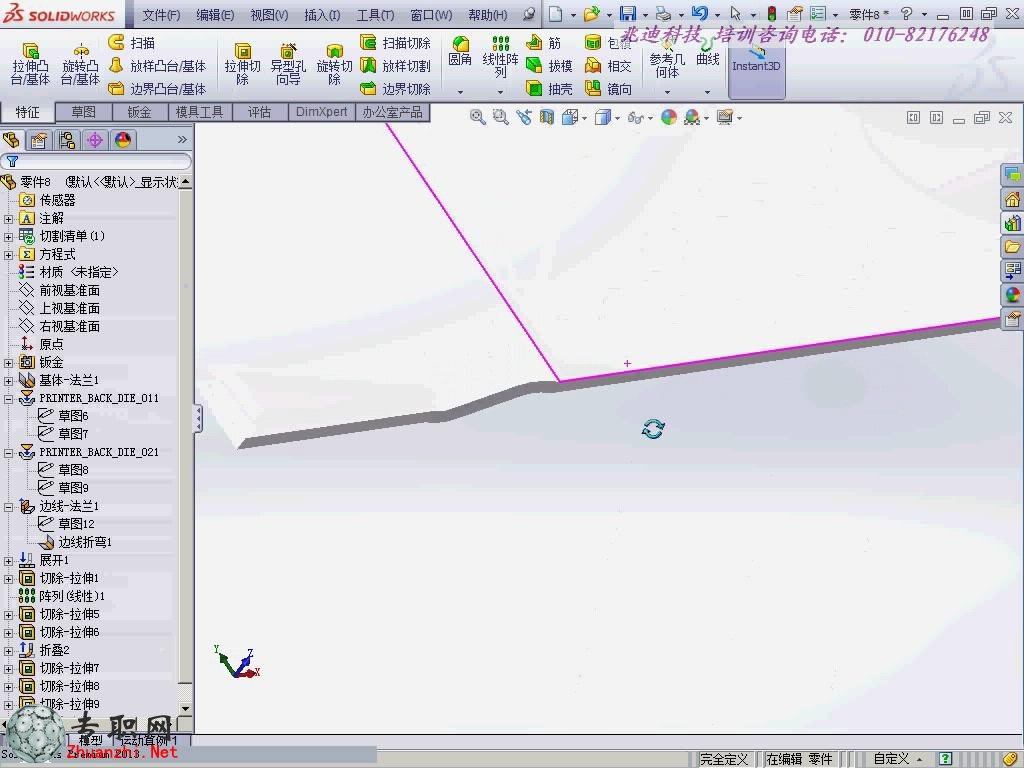Open the DisplayManager panel tab
Viewport: 1024px width, 768px height.
click(123, 140)
